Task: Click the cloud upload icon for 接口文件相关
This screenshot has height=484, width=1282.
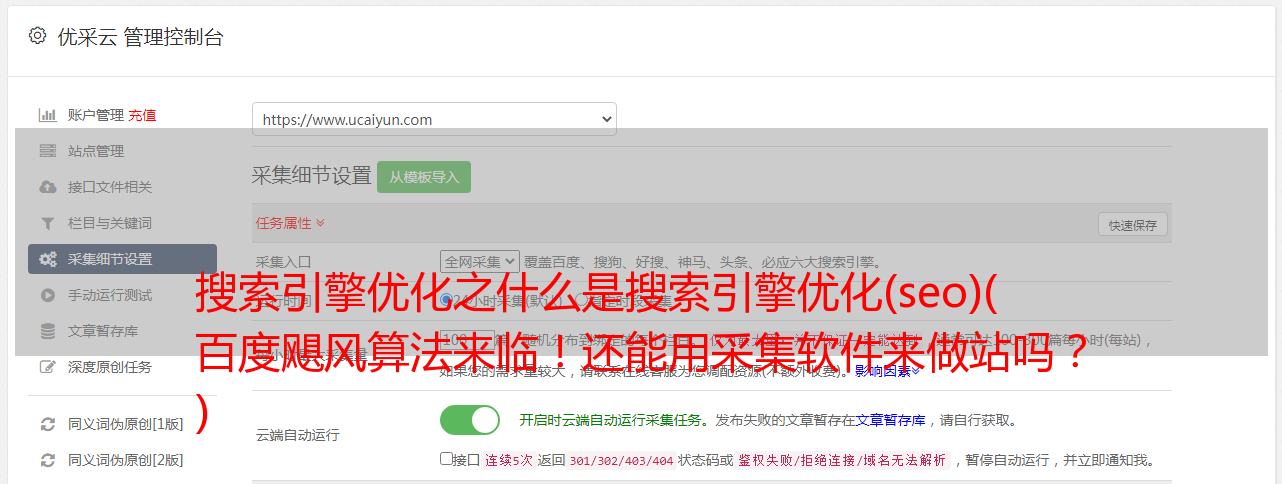Action: click(47, 187)
